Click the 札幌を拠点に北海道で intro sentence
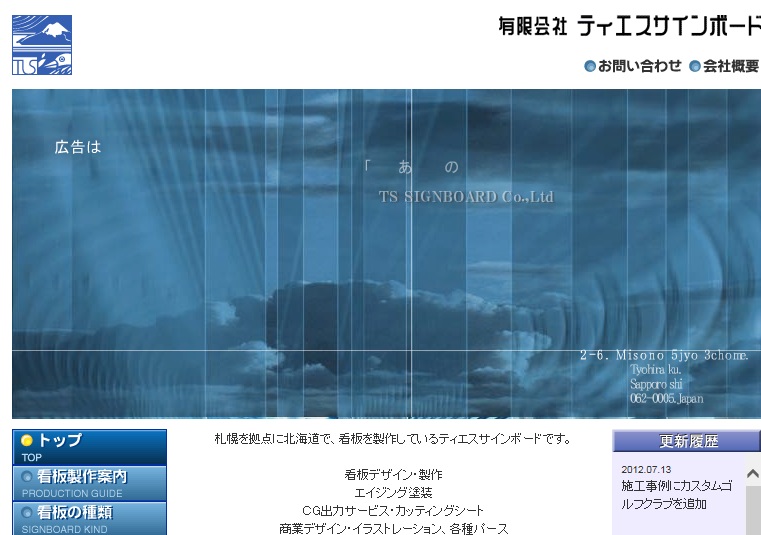This screenshot has width=761, height=535. [393, 439]
